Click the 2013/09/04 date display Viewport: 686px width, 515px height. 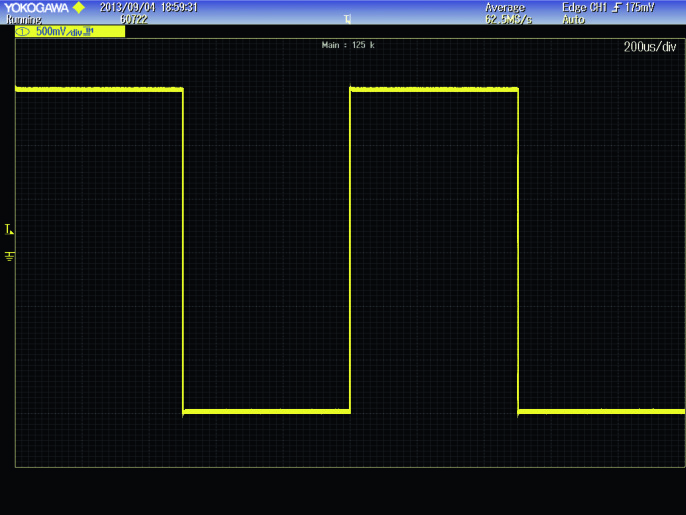tap(127, 7)
